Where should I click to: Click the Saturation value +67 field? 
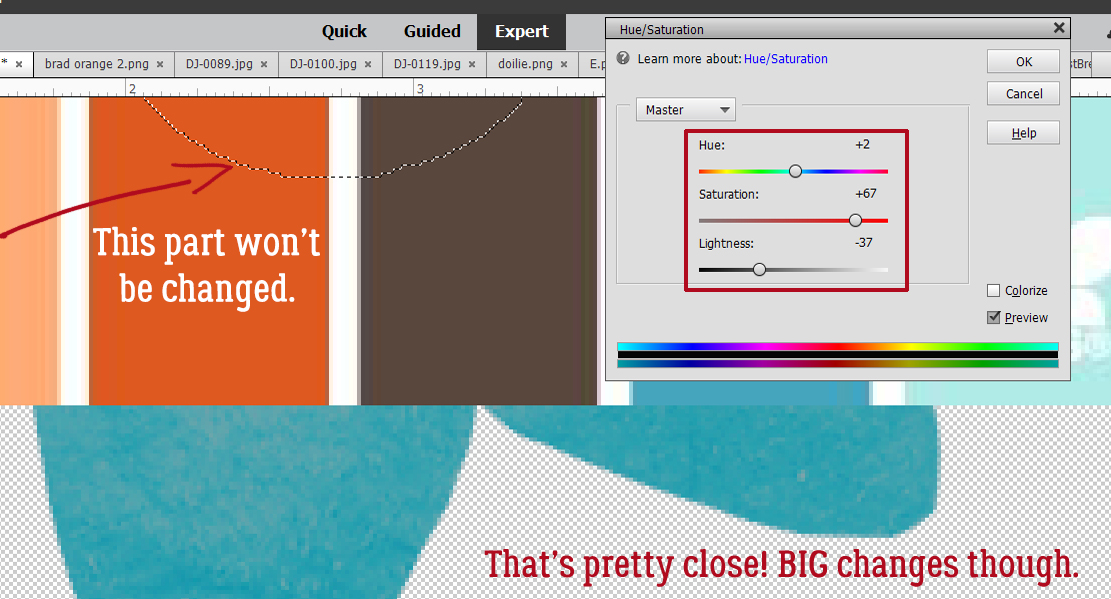coord(865,194)
